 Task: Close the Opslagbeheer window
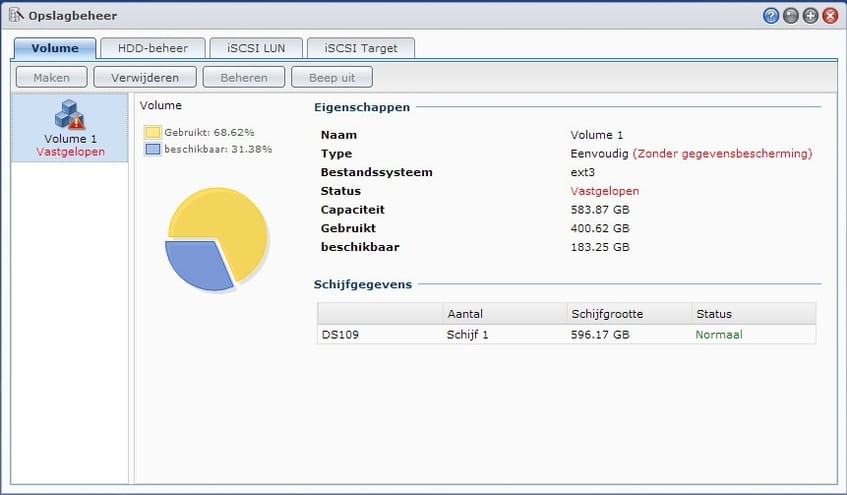point(829,16)
